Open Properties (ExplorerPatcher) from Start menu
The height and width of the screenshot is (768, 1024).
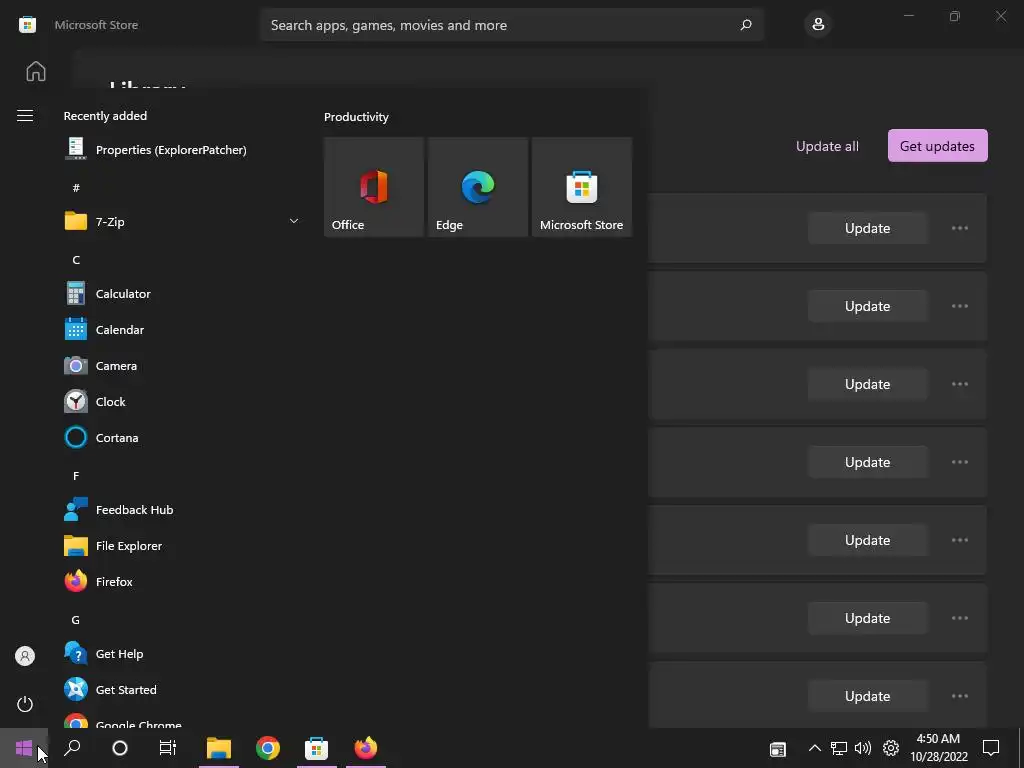tap(181, 150)
